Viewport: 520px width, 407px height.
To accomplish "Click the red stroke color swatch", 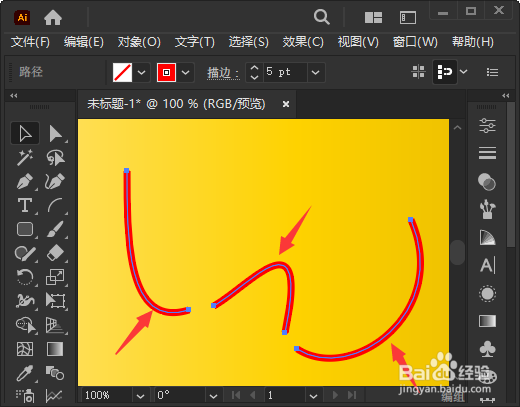I will (x=166, y=72).
